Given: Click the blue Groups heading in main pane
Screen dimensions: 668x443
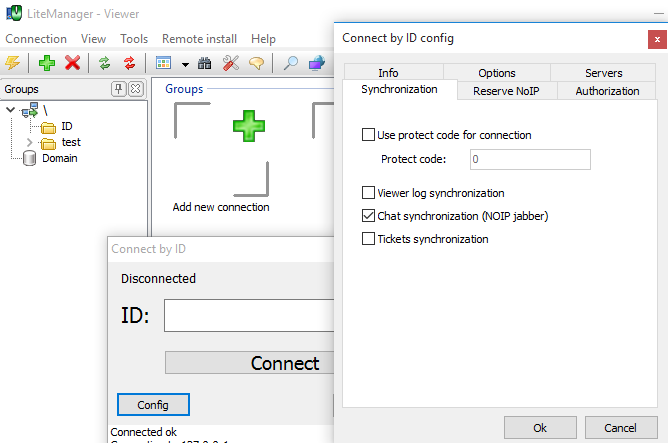Looking at the screenshot, I should [184, 89].
